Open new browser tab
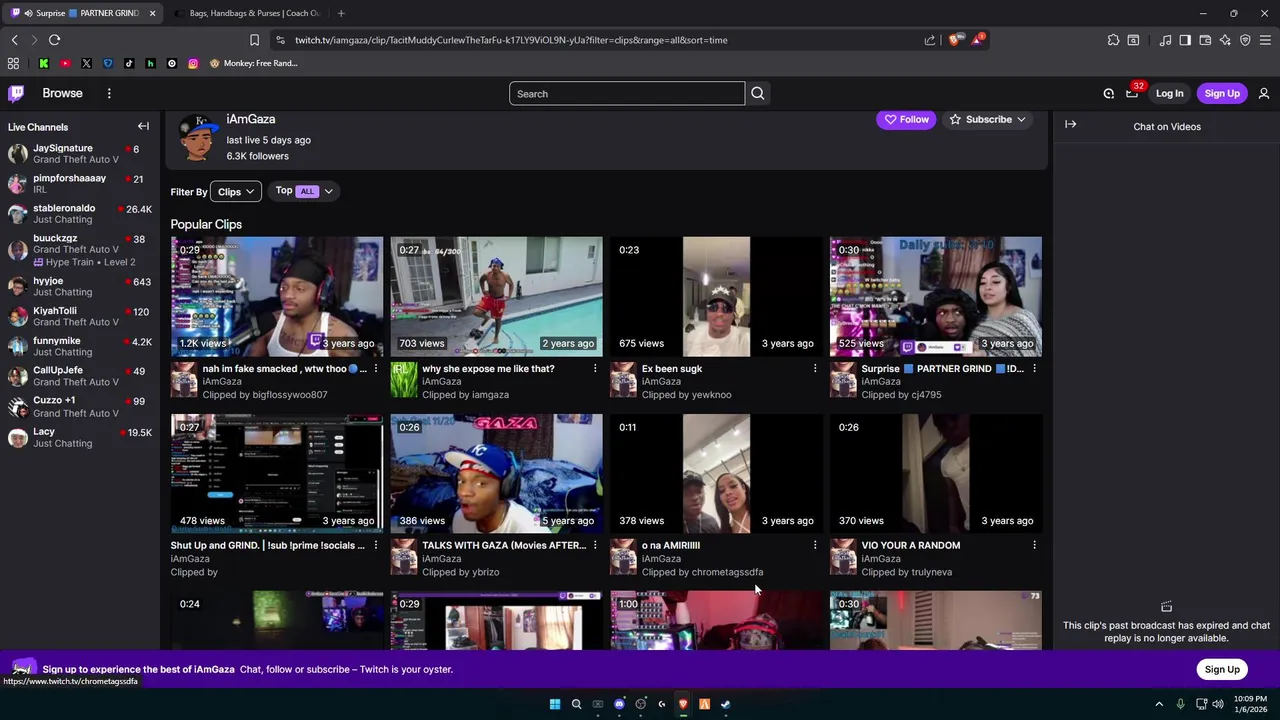Viewport: 1280px width, 720px height. point(341,13)
